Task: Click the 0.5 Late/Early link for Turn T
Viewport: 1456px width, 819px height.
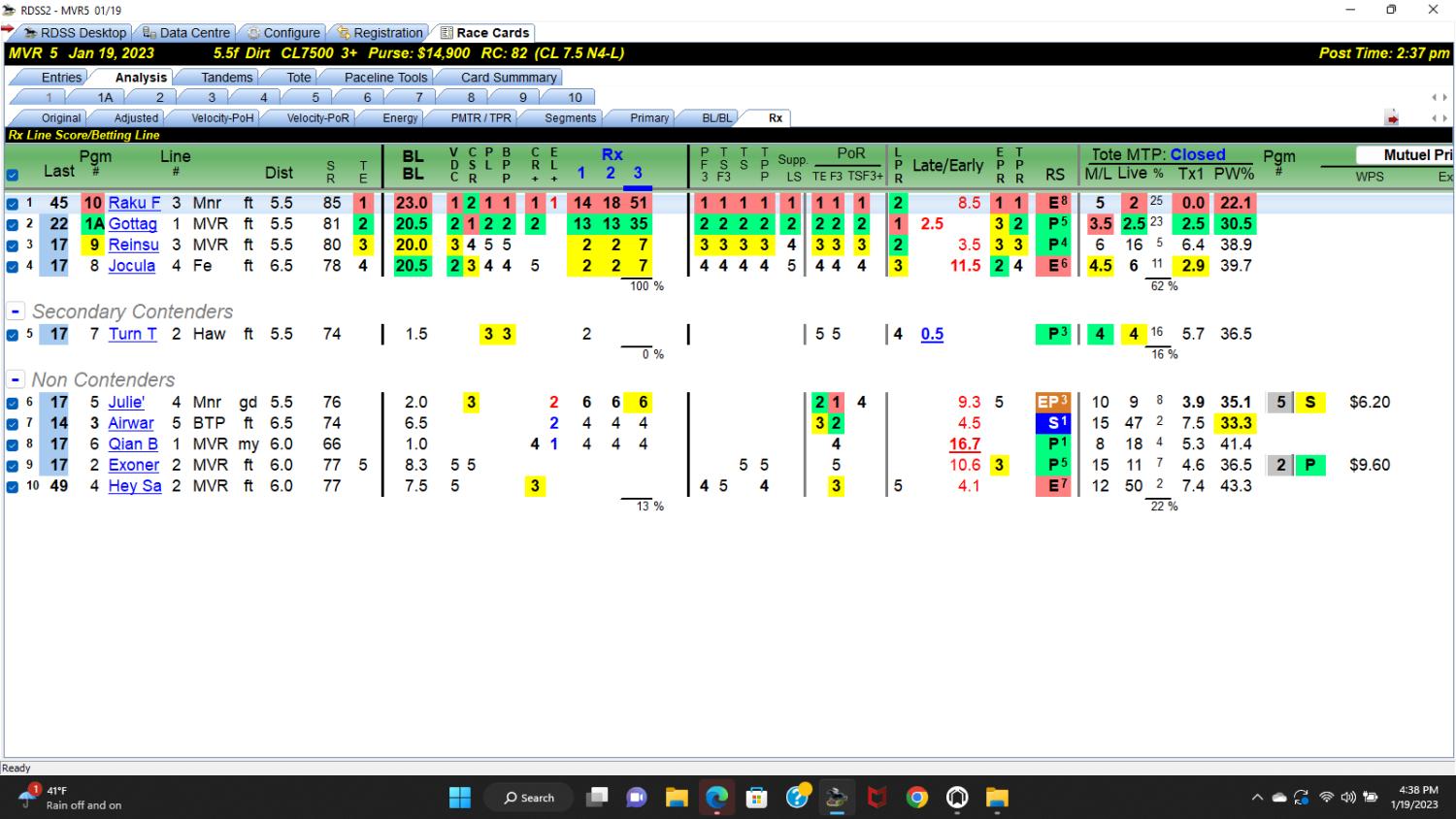Action: tap(932, 334)
